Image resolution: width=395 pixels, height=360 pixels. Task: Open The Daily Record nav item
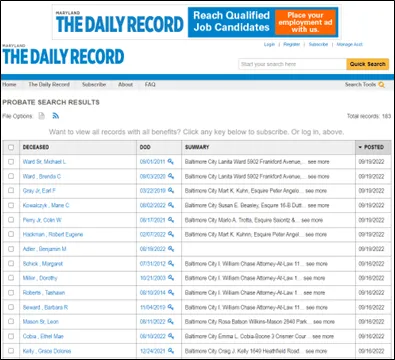point(49,85)
